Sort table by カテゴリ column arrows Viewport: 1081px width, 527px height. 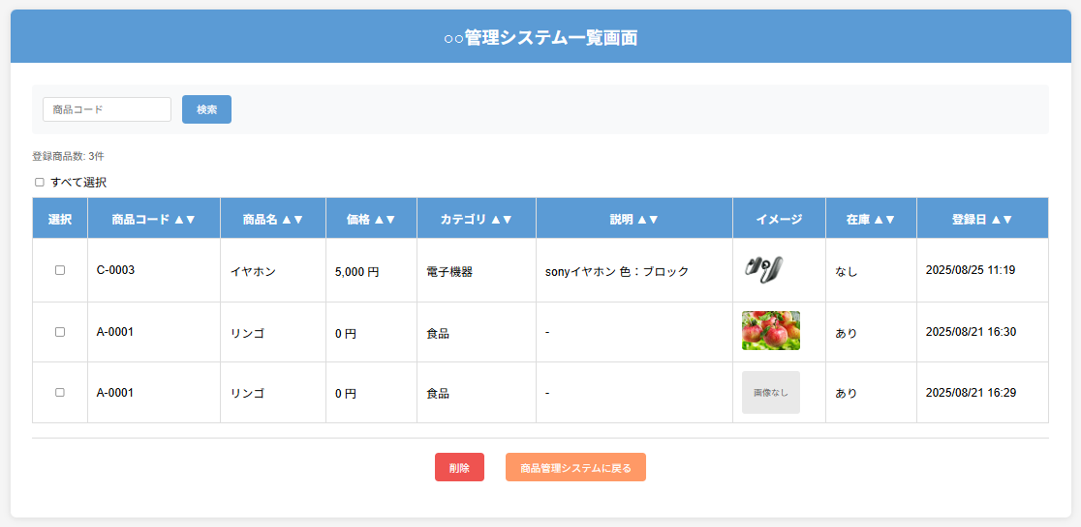[500, 219]
